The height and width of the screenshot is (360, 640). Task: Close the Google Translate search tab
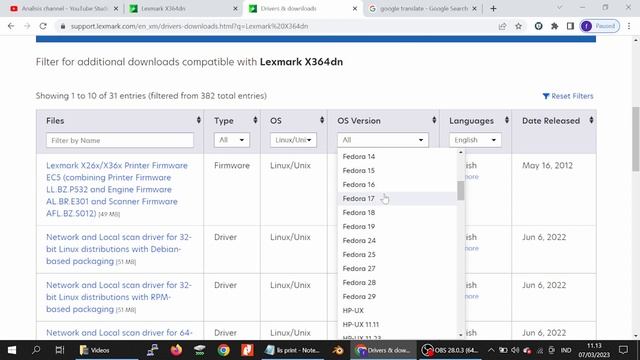(x=474, y=8)
